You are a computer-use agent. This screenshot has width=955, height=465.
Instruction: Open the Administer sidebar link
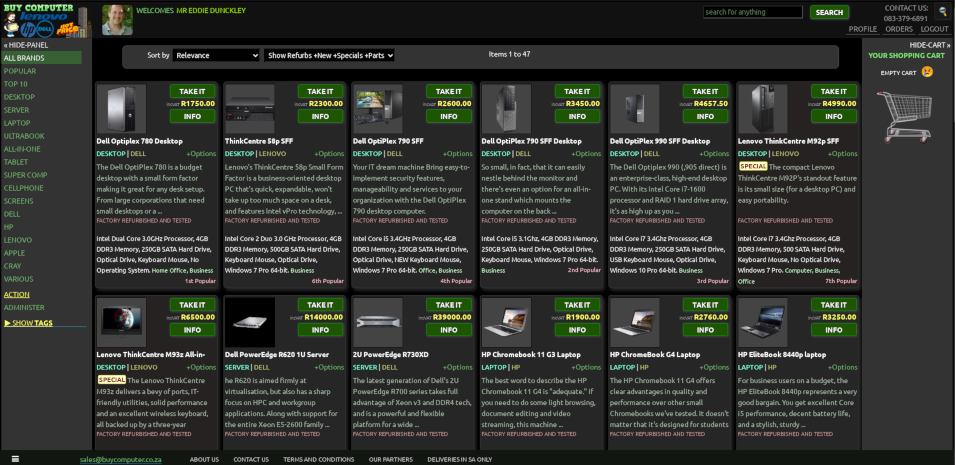[x=24, y=308]
